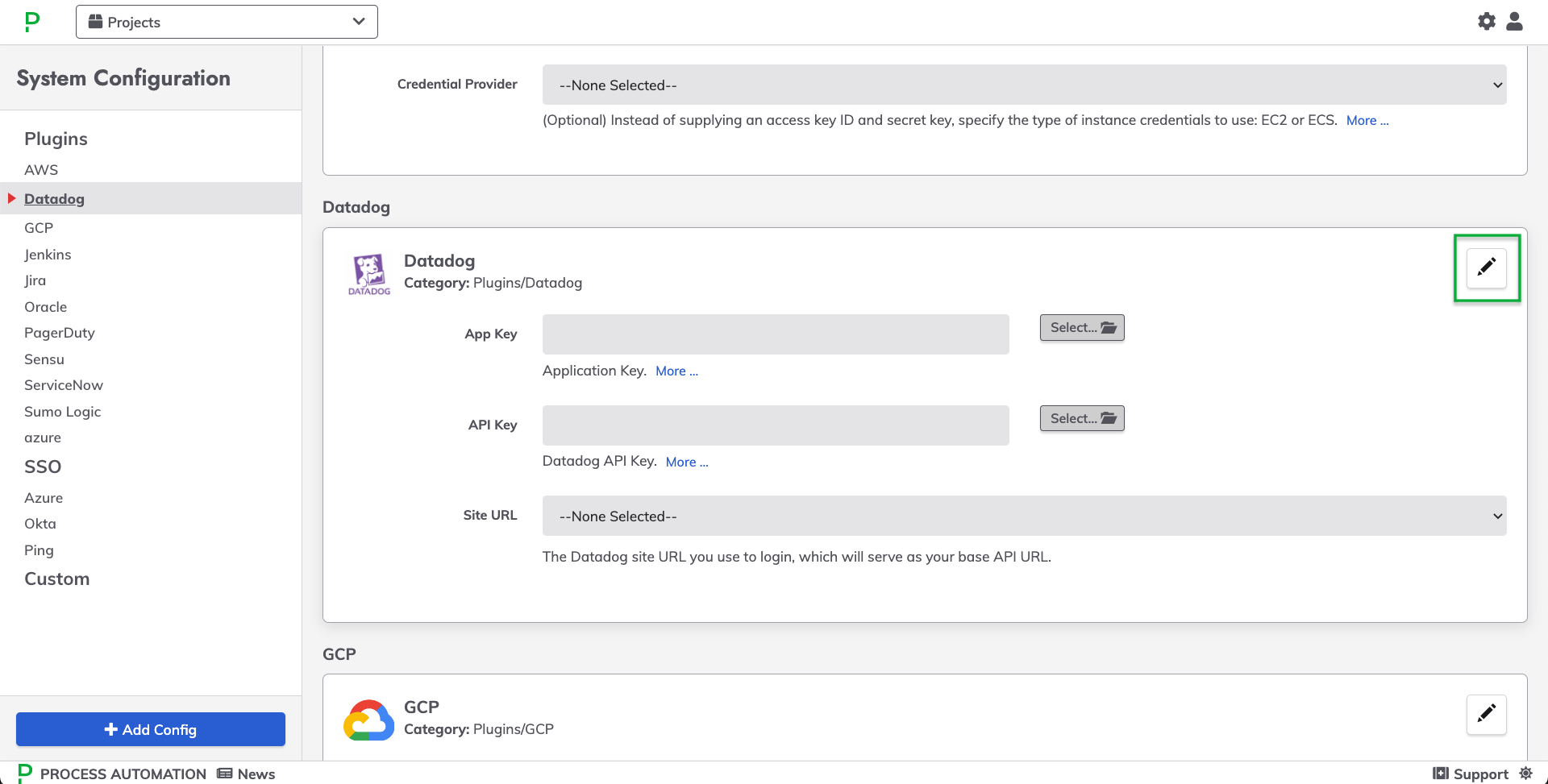Image resolution: width=1548 pixels, height=784 pixels.
Task: Expand the Site URL dropdown
Action: (x=1024, y=516)
